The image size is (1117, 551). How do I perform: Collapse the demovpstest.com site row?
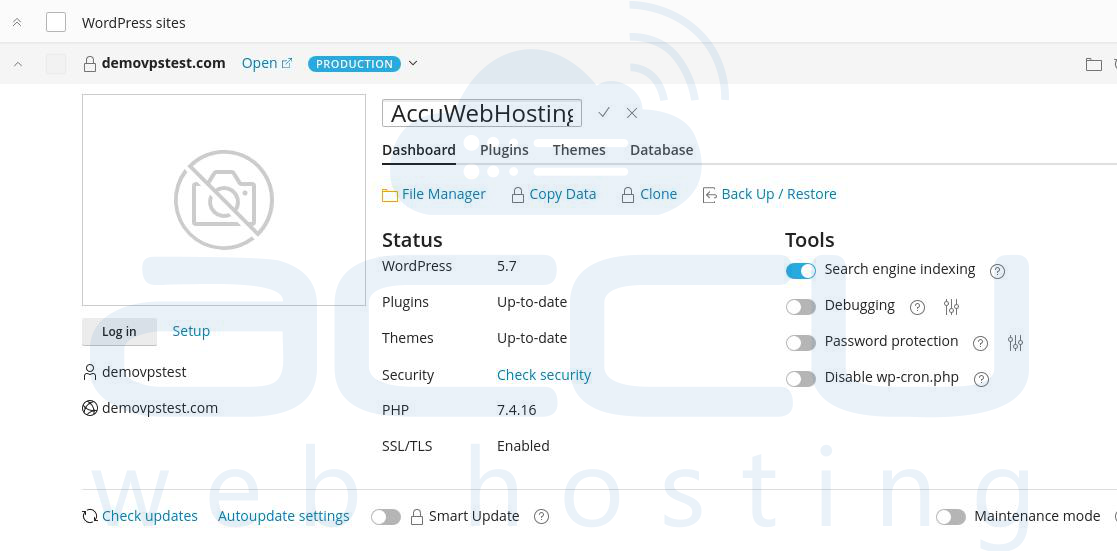pyautogui.click(x=19, y=64)
